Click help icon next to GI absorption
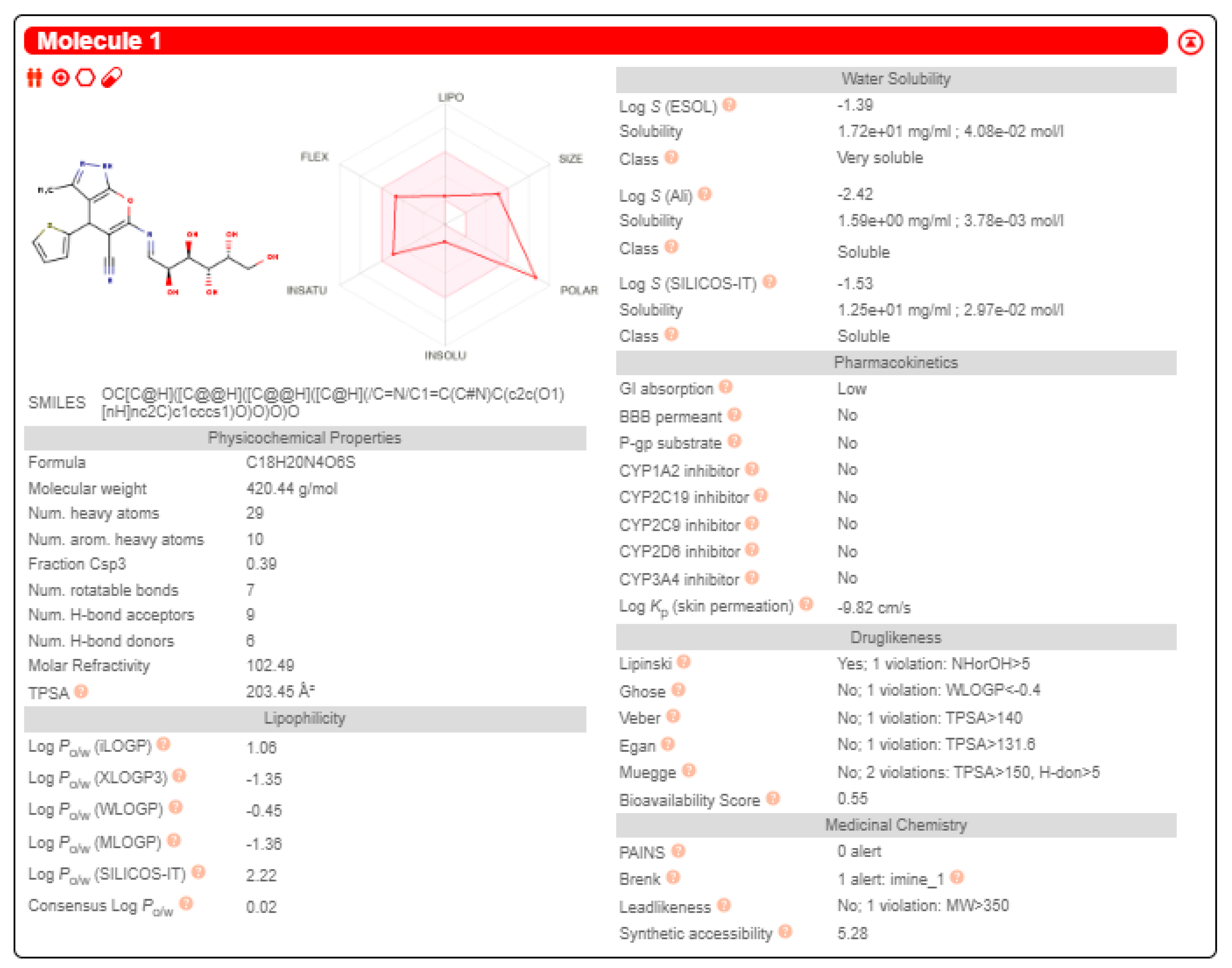 pyautogui.click(x=726, y=387)
